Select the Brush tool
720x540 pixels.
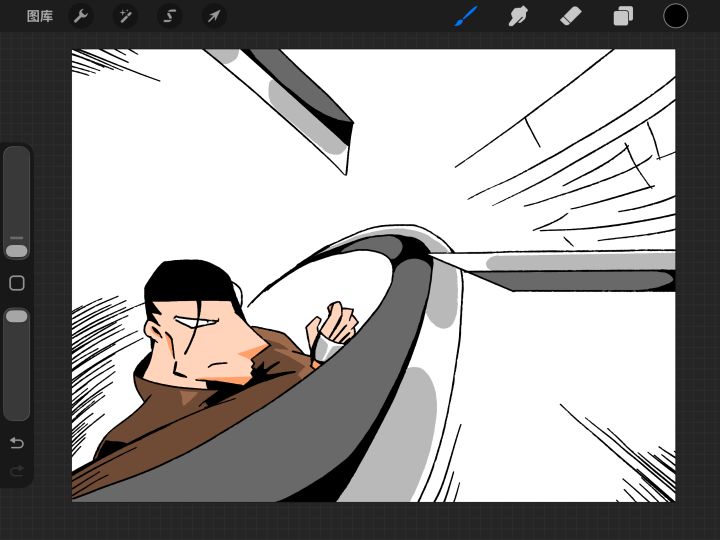(466, 16)
